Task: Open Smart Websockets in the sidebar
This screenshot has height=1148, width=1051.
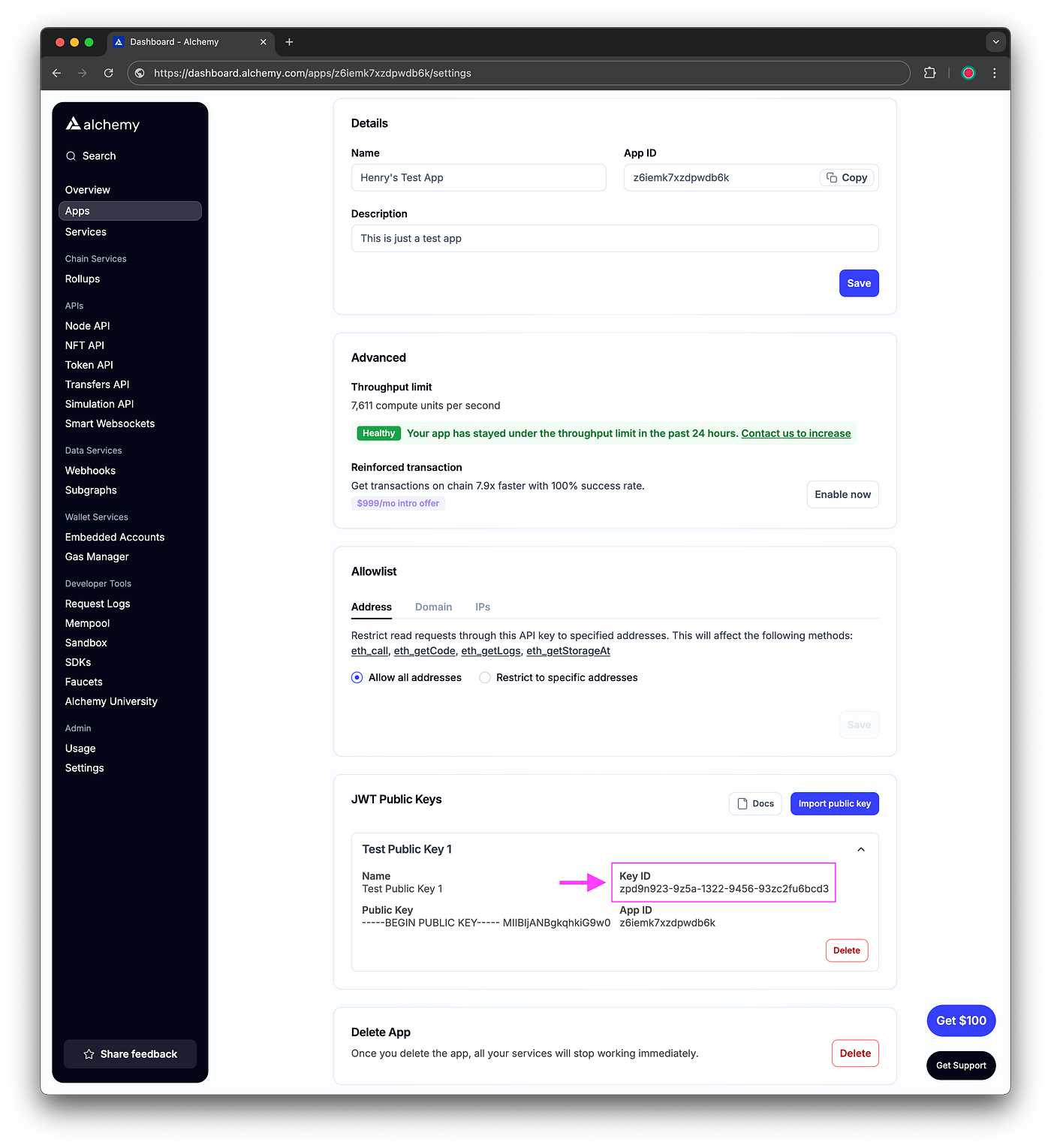Action: [x=110, y=423]
